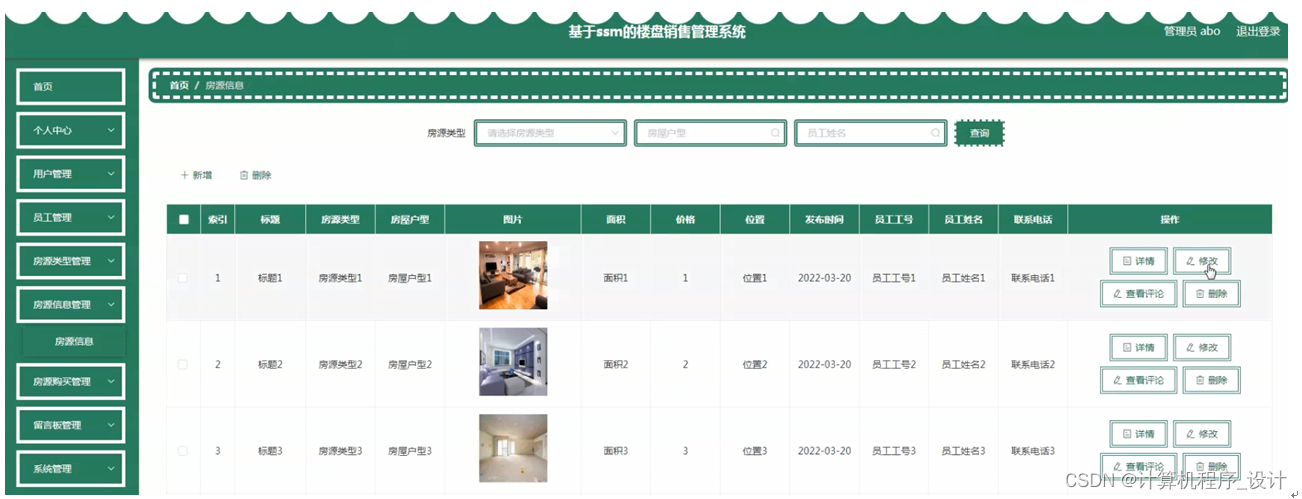Click the 查看评论 icon in row 标题1
Screen dimensions: 1302x499
click(1116, 294)
